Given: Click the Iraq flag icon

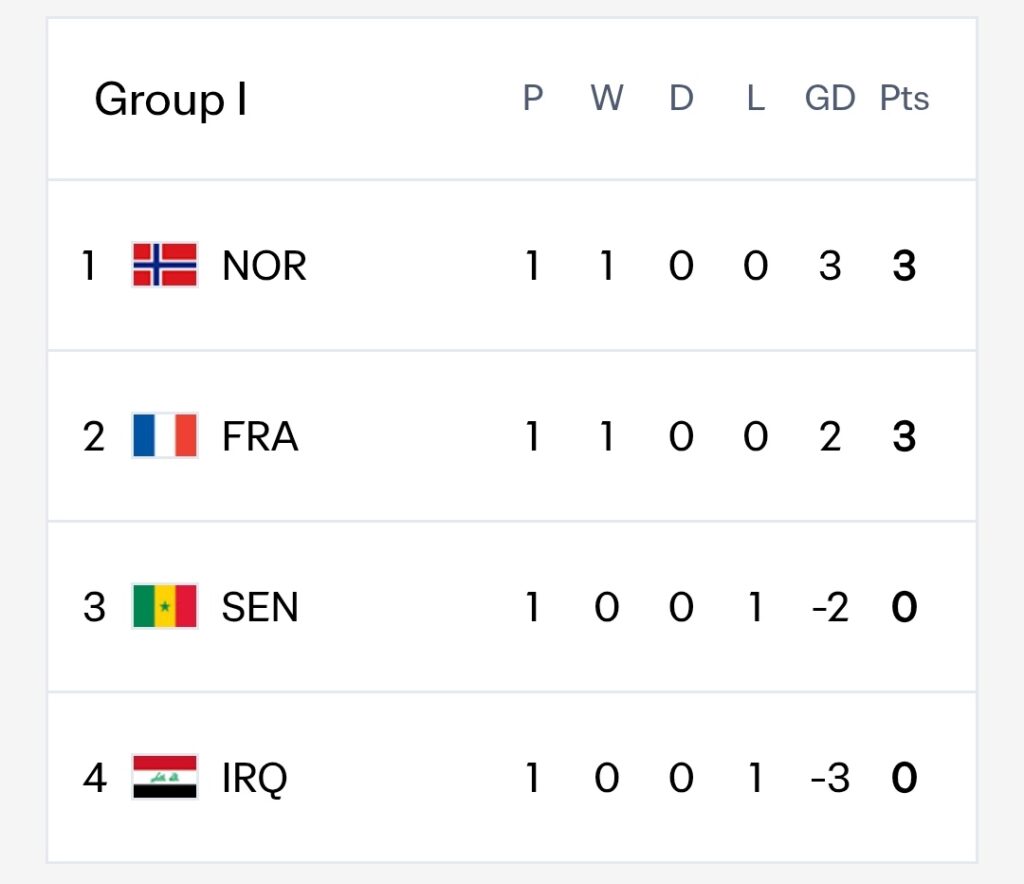Looking at the screenshot, I should coord(165,777).
